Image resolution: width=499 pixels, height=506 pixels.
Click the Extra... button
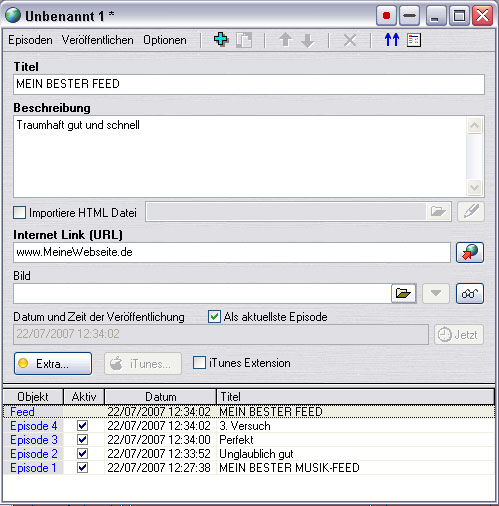53,364
